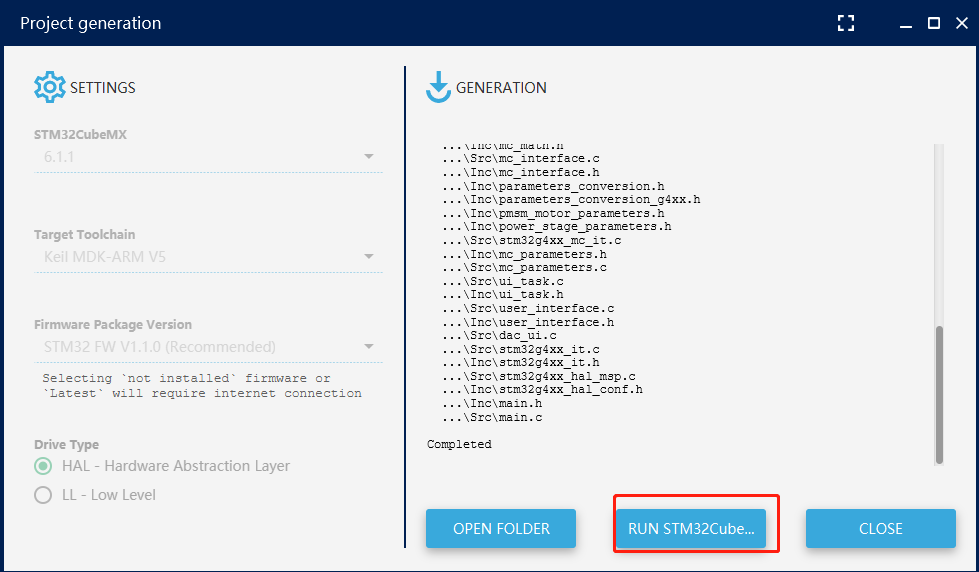Click the ...\Src\mc_parameters.c log line

point(524,267)
